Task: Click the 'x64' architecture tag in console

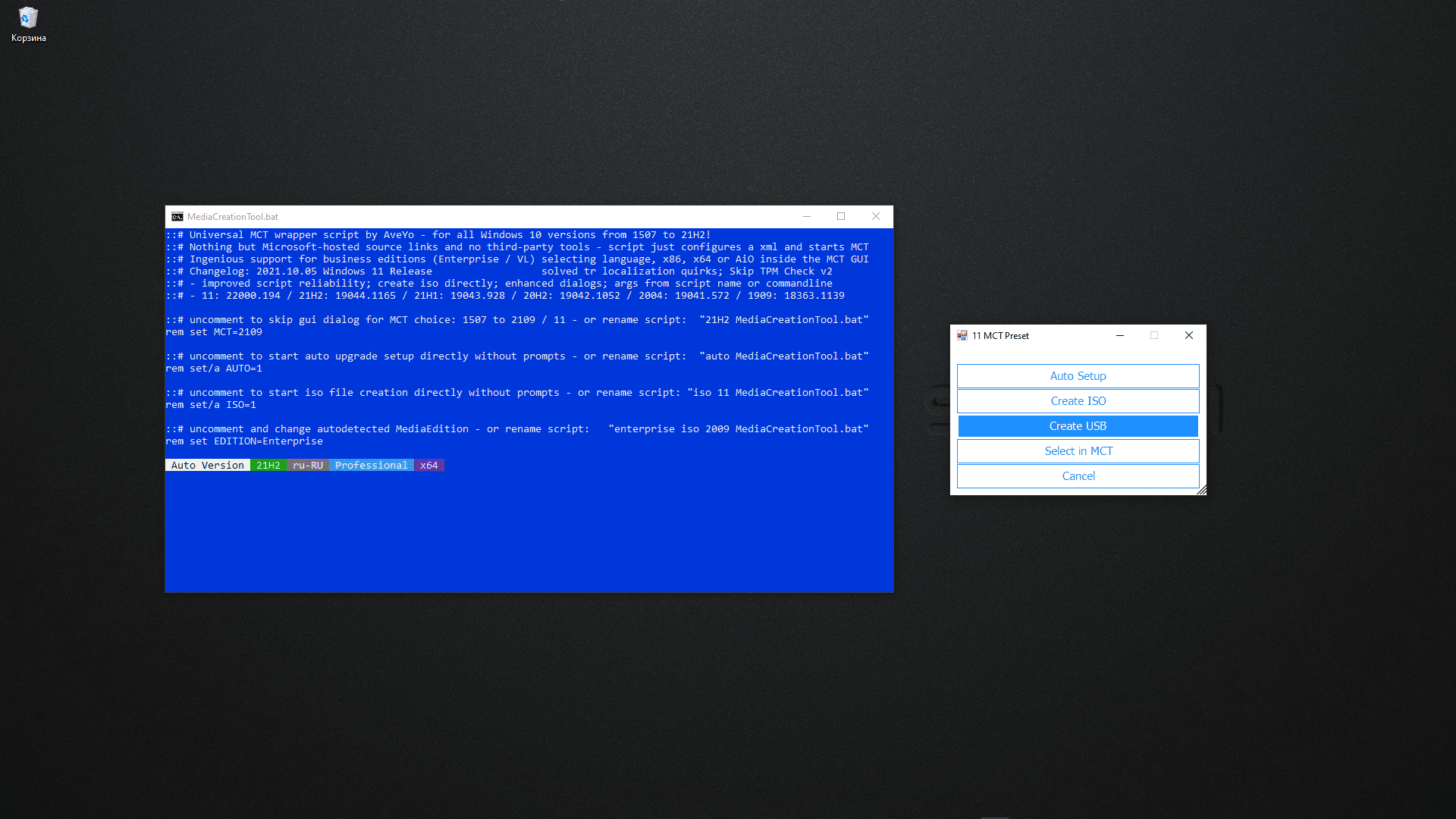Action: [x=429, y=466]
